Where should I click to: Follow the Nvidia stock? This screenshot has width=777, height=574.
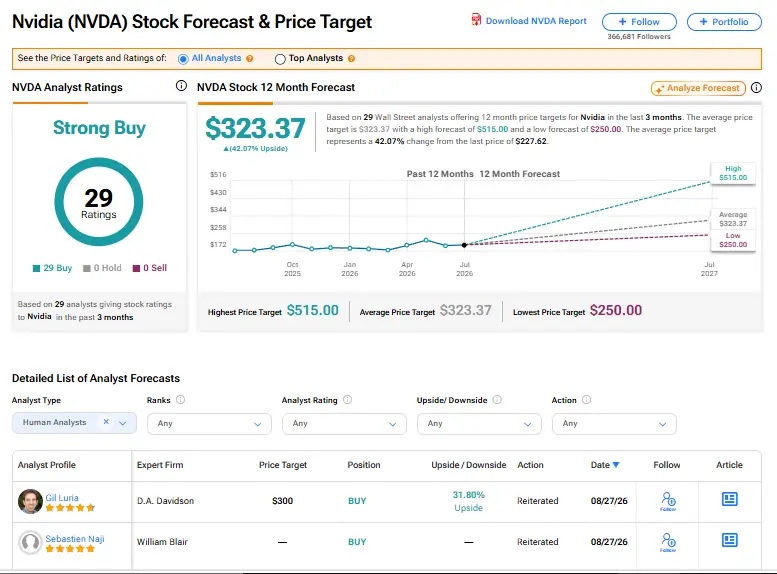coord(639,22)
